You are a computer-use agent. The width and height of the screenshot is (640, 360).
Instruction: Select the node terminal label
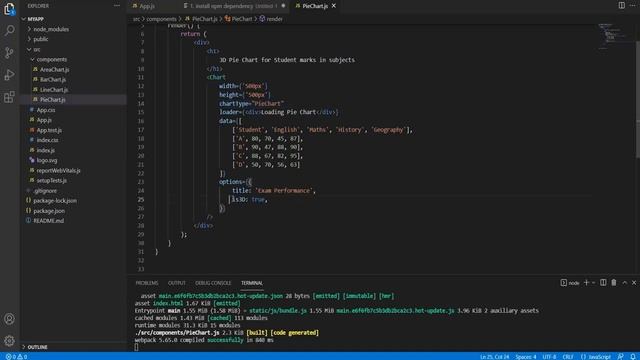click(570, 283)
